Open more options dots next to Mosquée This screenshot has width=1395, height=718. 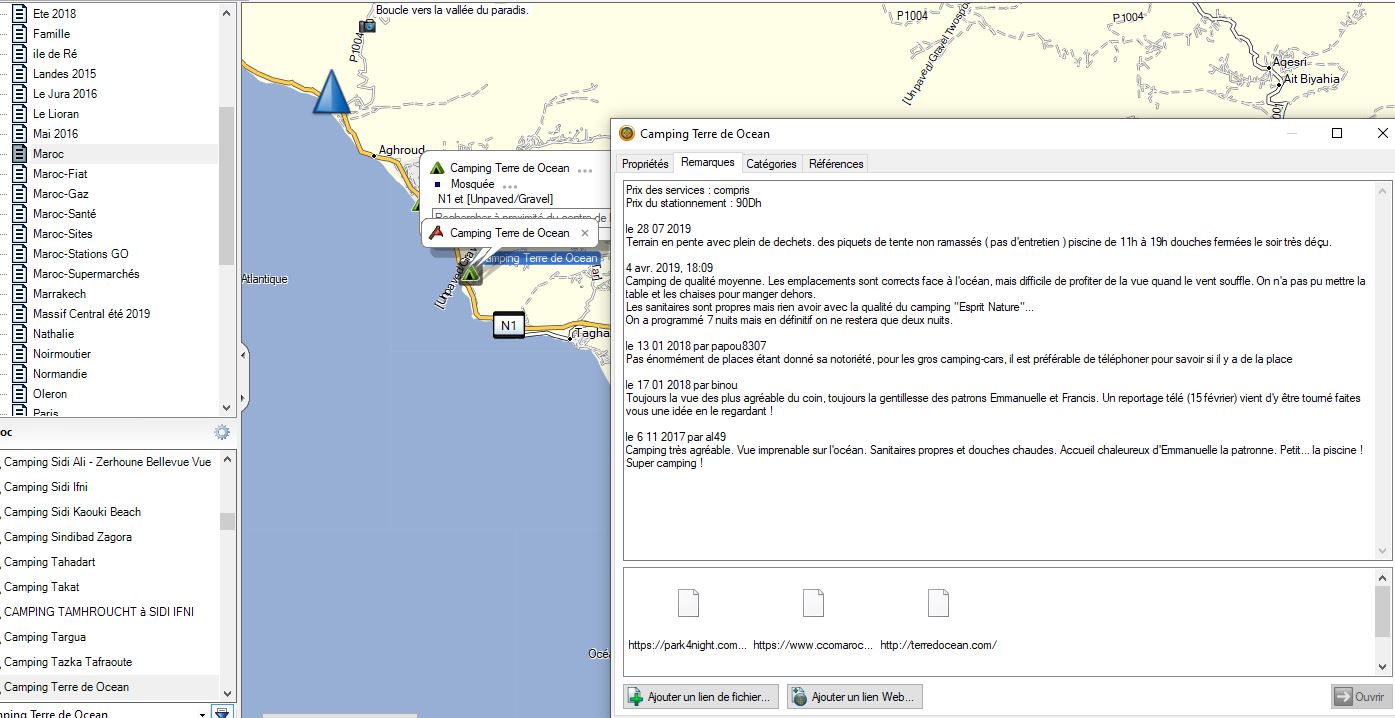point(510,185)
